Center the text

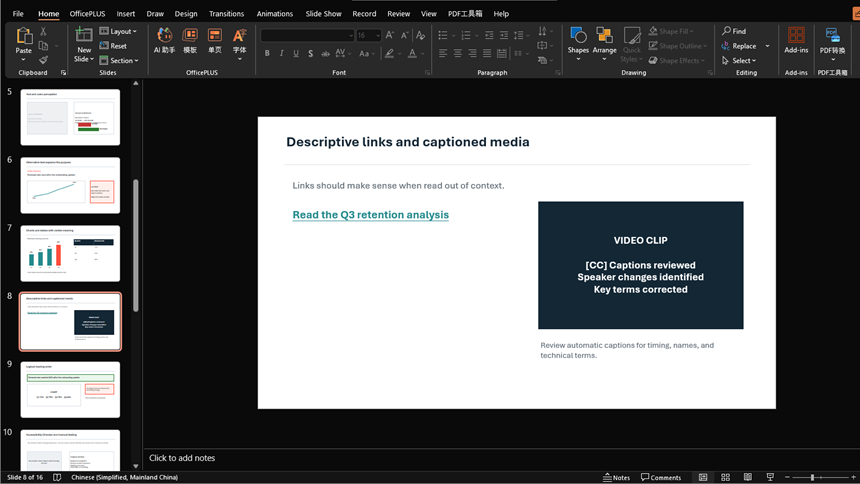(457, 53)
